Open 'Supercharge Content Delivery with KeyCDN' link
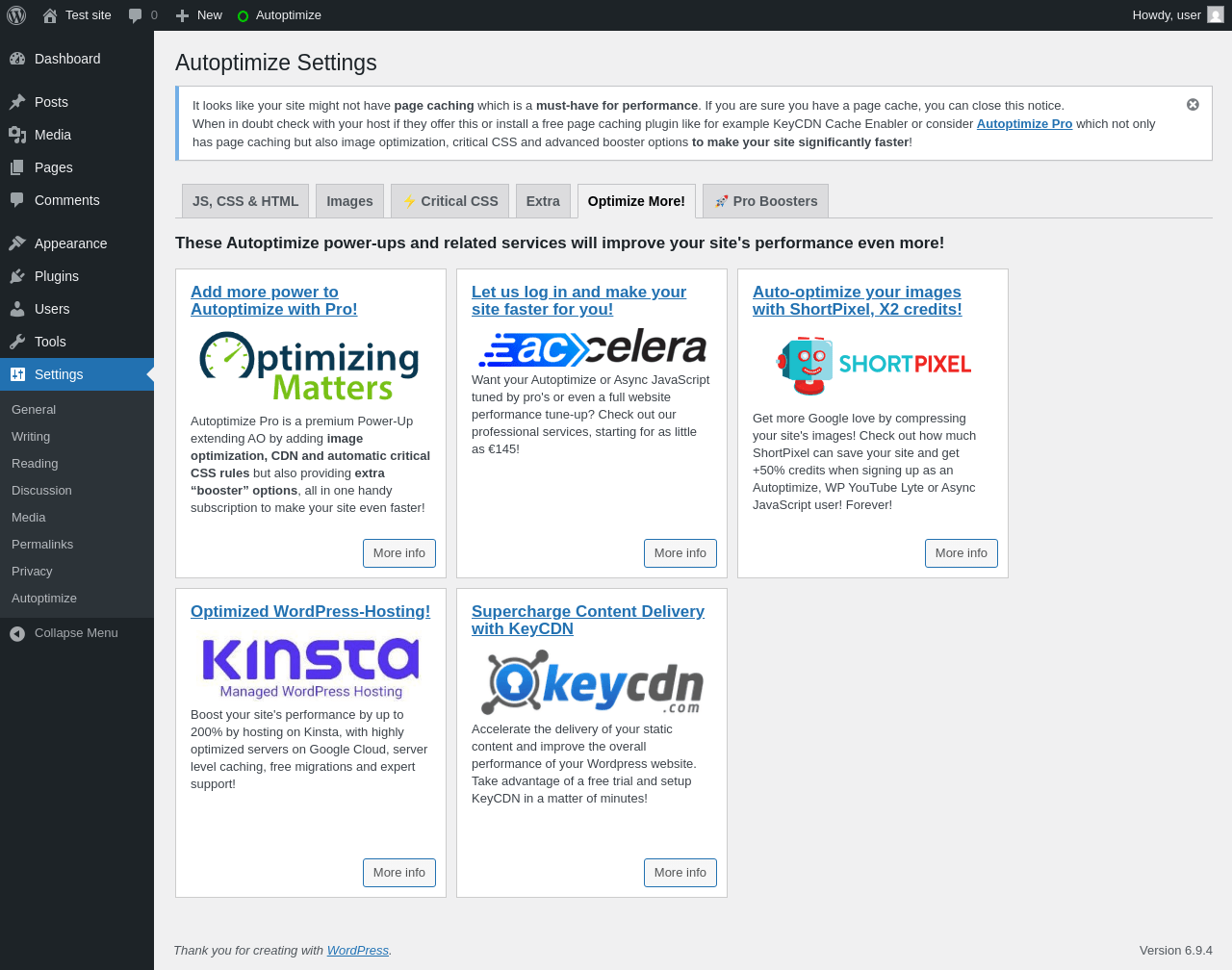Viewport: 1232px width, 970px height. (x=588, y=620)
